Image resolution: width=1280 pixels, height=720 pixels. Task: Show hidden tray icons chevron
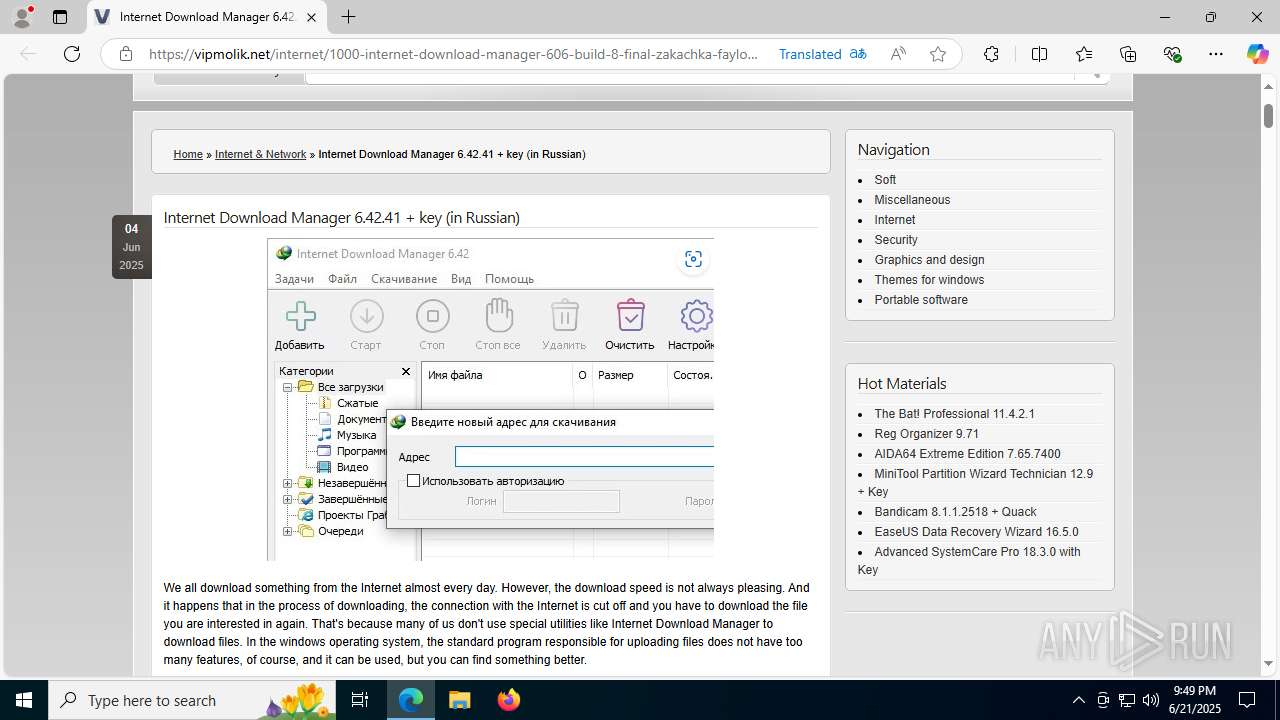coord(1078,700)
